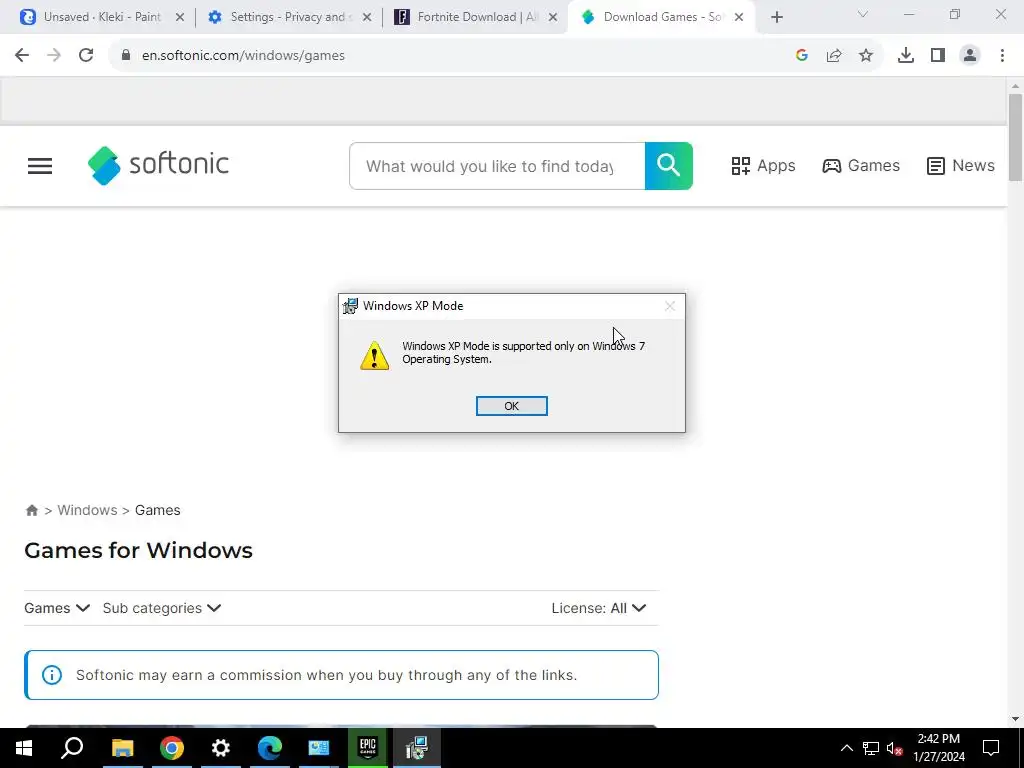Close the Kleki Paint tab

(x=180, y=18)
